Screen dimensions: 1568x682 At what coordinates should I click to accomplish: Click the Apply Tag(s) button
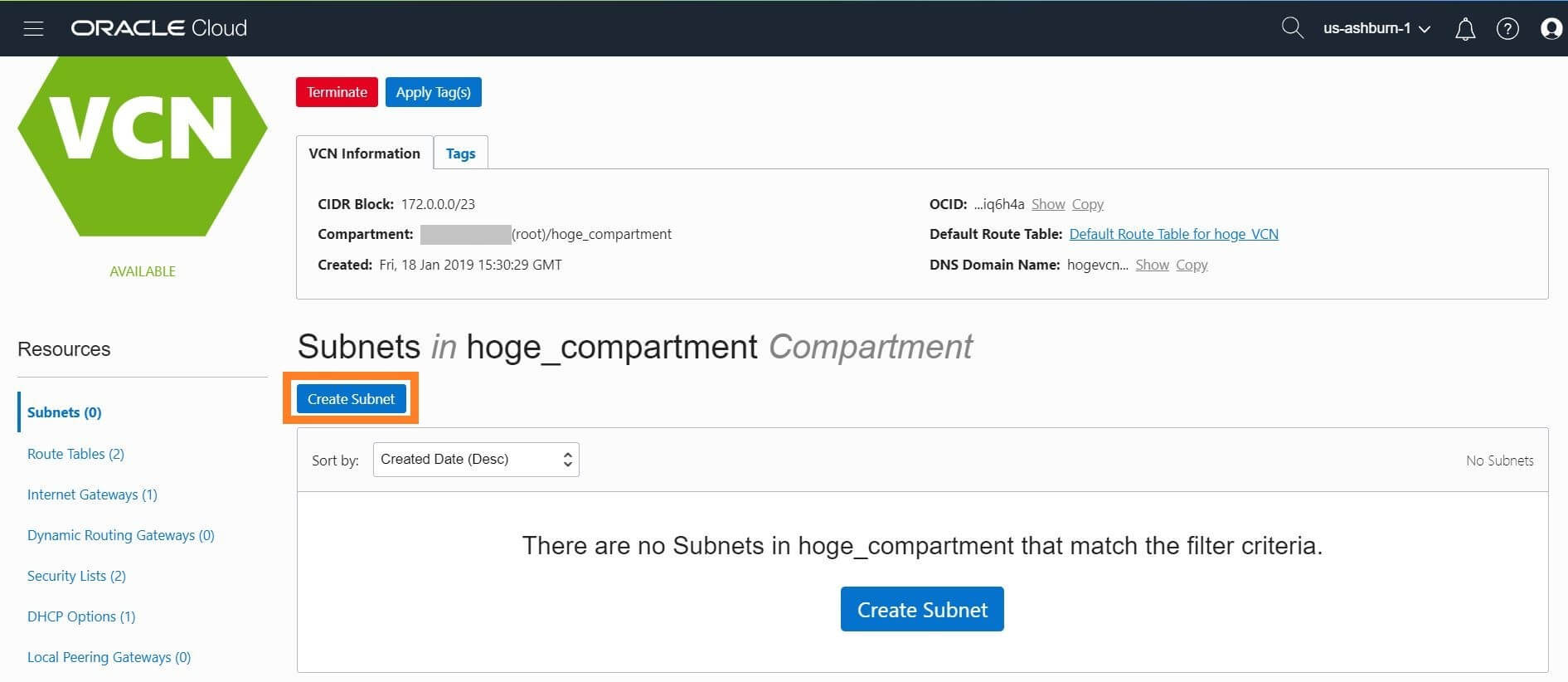click(433, 92)
